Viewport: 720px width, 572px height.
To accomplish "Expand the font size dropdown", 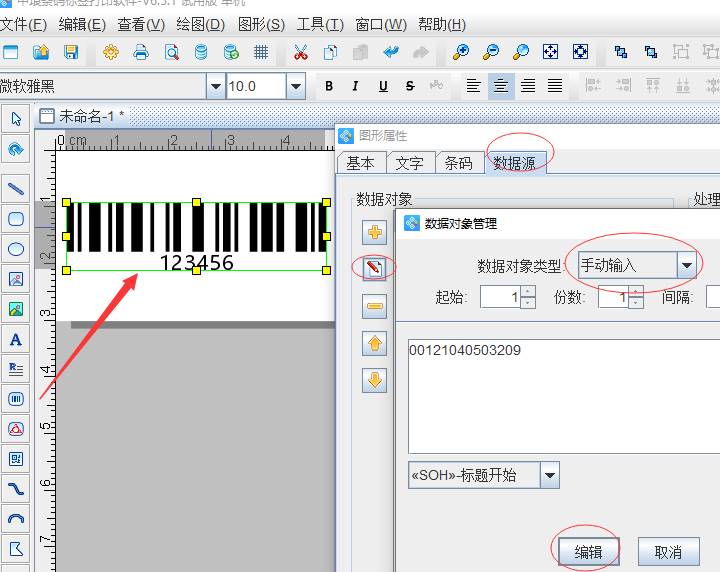I will click(296, 86).
